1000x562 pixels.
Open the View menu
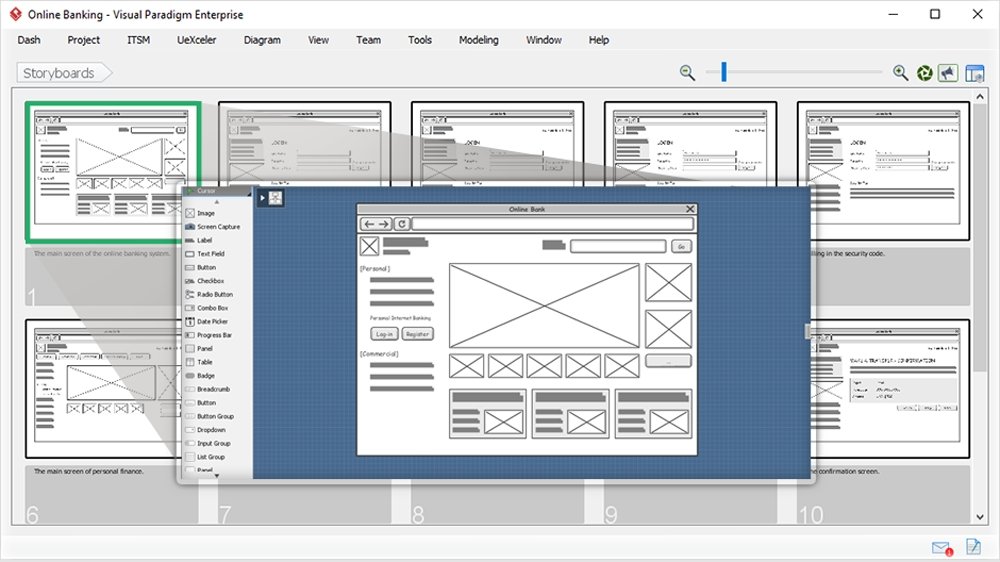(318, 40)
